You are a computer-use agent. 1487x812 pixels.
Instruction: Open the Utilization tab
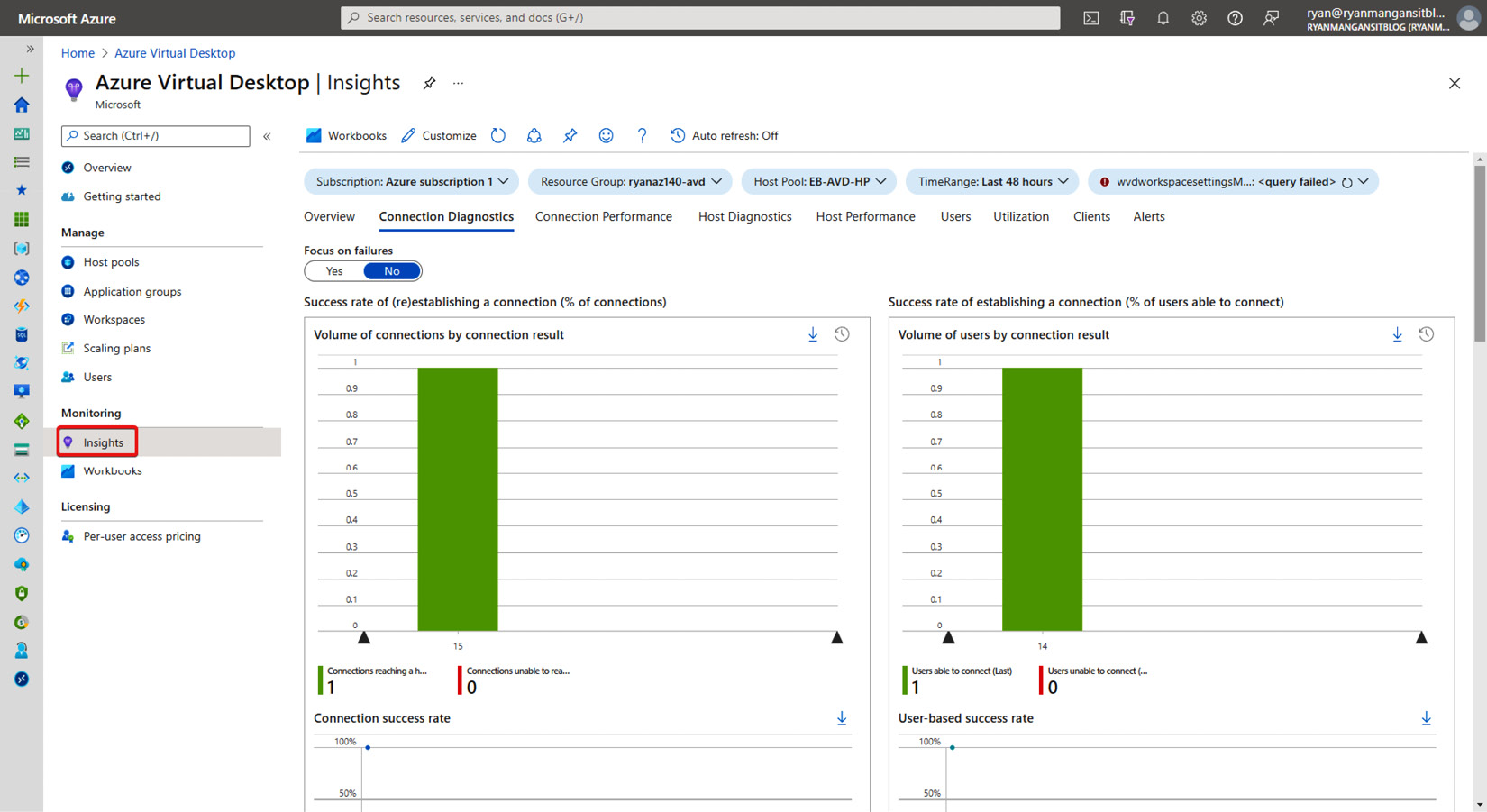click(x=1021, y=216)
